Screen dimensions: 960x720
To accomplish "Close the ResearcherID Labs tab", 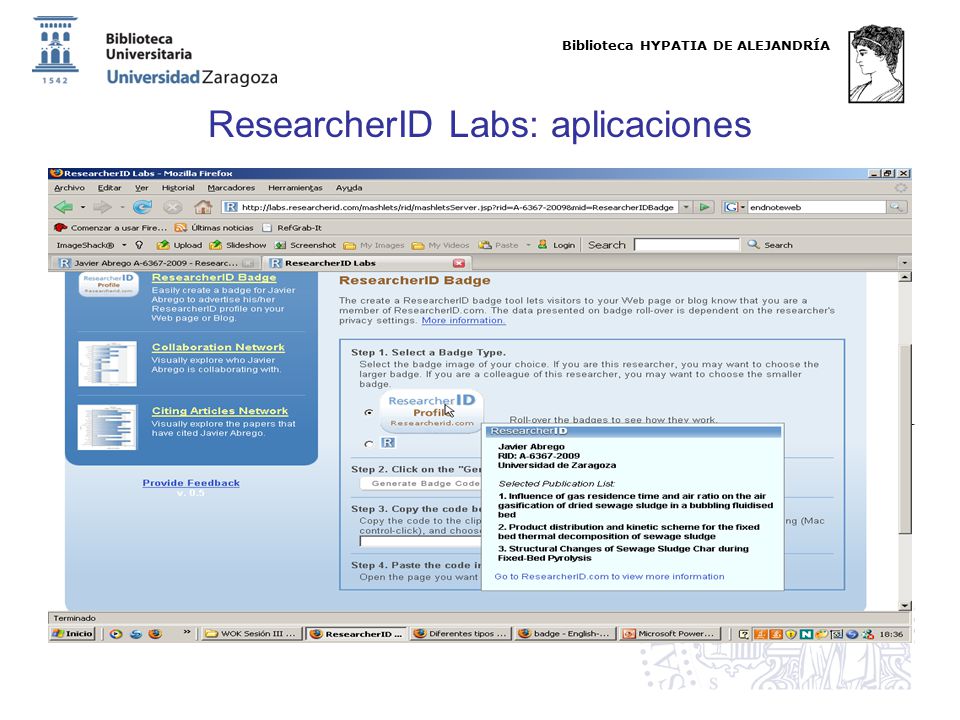I will point(459,263).
